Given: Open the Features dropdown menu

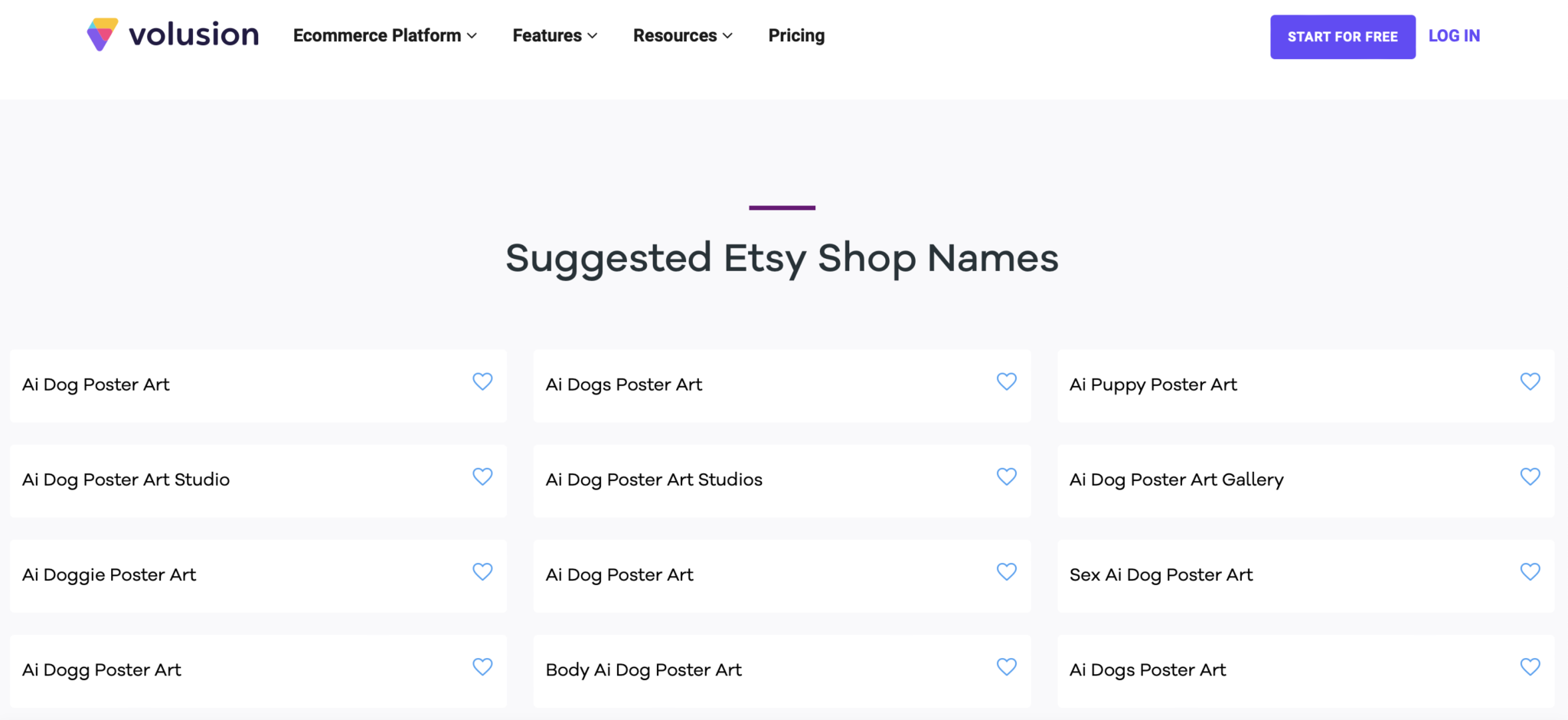Looking at the screenshot, I should click(x=554, y=35).
